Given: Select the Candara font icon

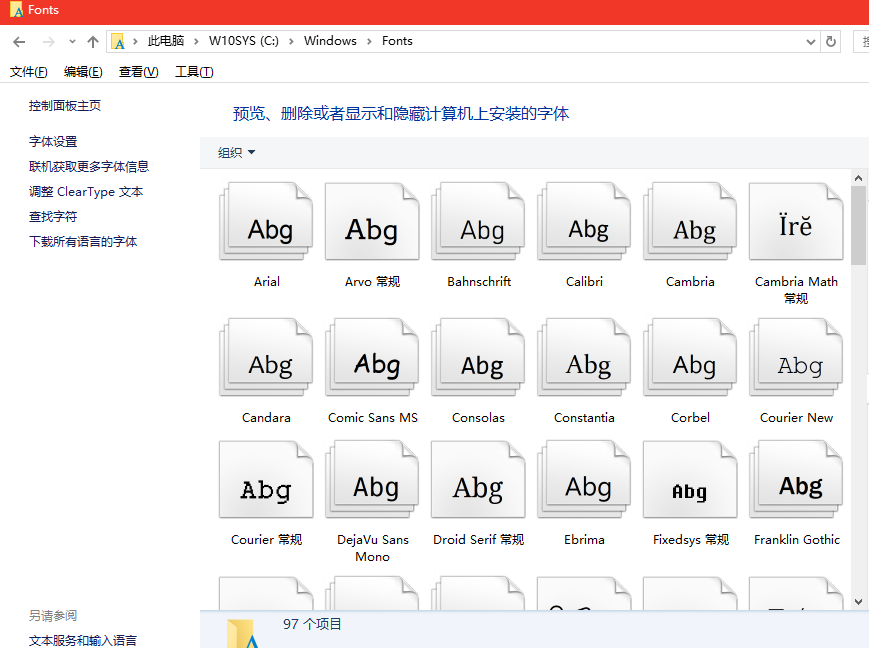Looking at the screenshot, I should (267, 357).
